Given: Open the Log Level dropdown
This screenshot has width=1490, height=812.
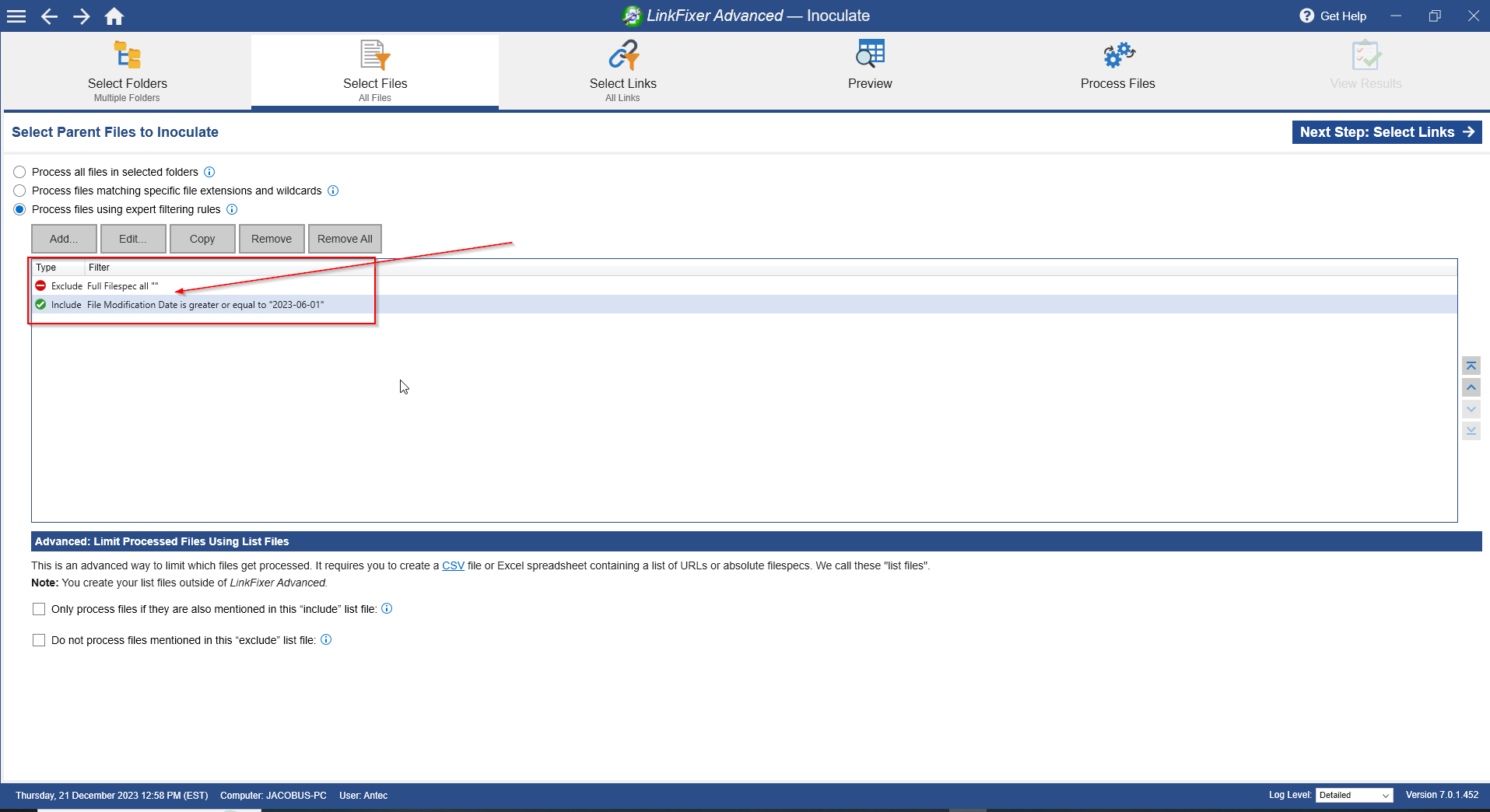Looking at the screenshot, I should pyautogui.click(x=1354, y=795).
